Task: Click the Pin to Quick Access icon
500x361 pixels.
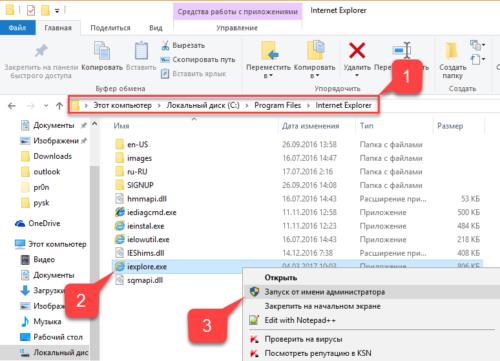Action: pos(41,51)
